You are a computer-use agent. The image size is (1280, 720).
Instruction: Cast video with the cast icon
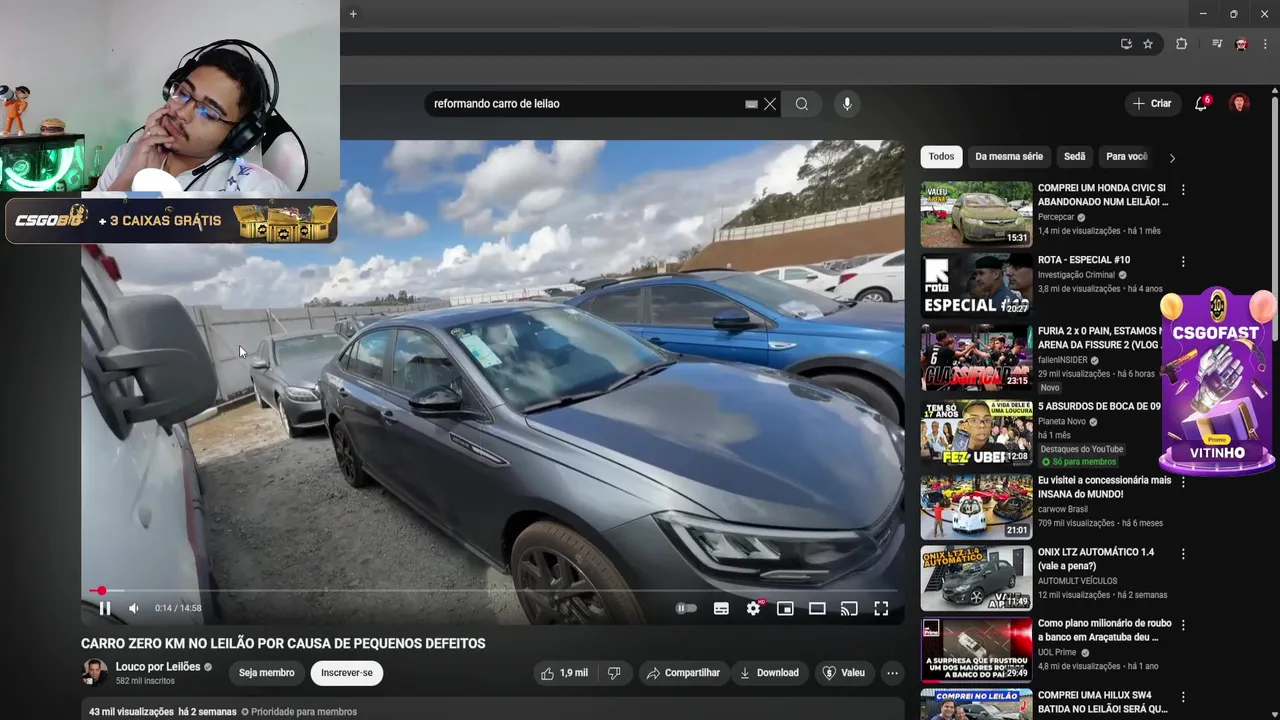coord(849,608)
